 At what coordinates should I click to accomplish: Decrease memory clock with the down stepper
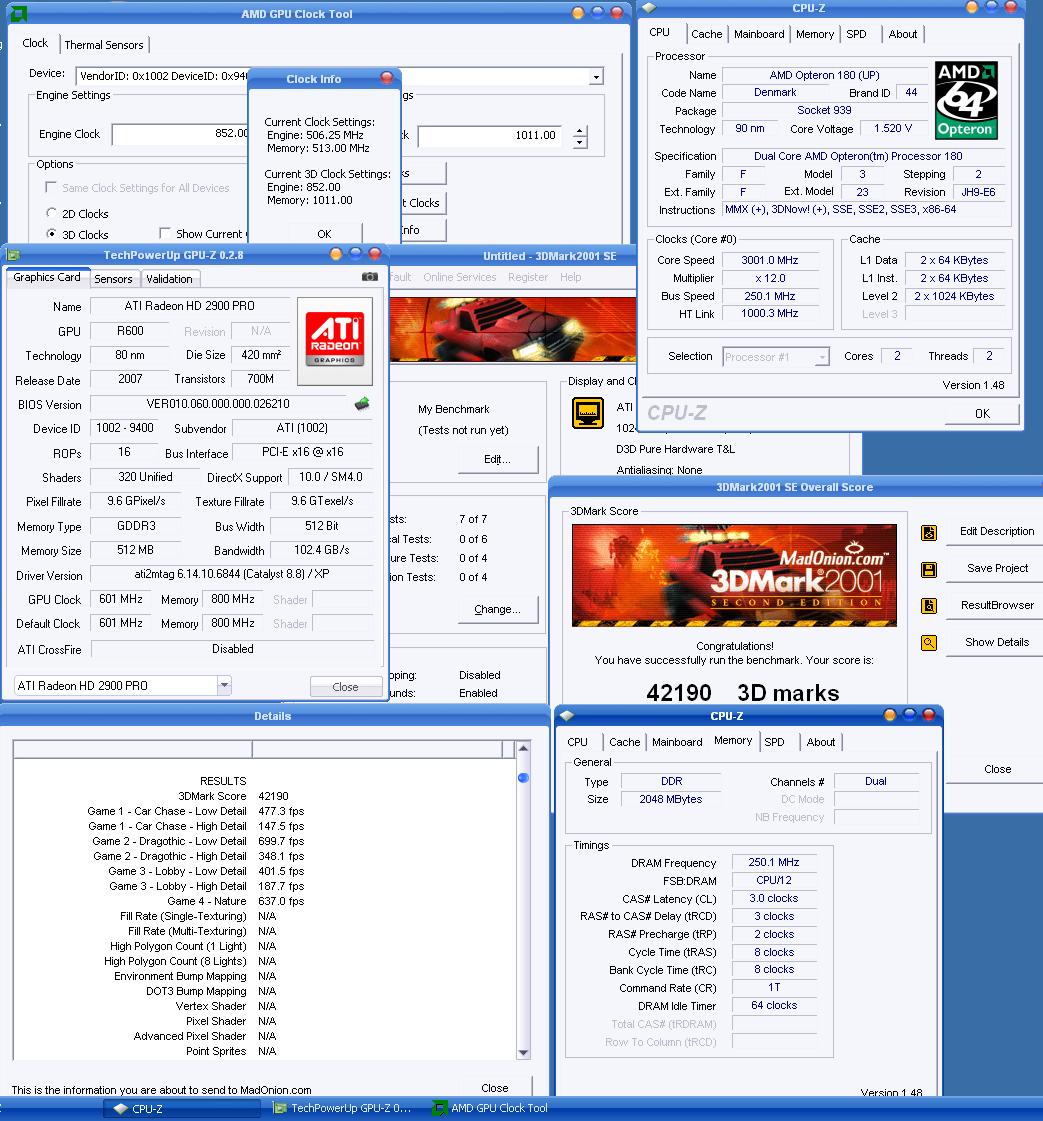click(x=580, y=142)
